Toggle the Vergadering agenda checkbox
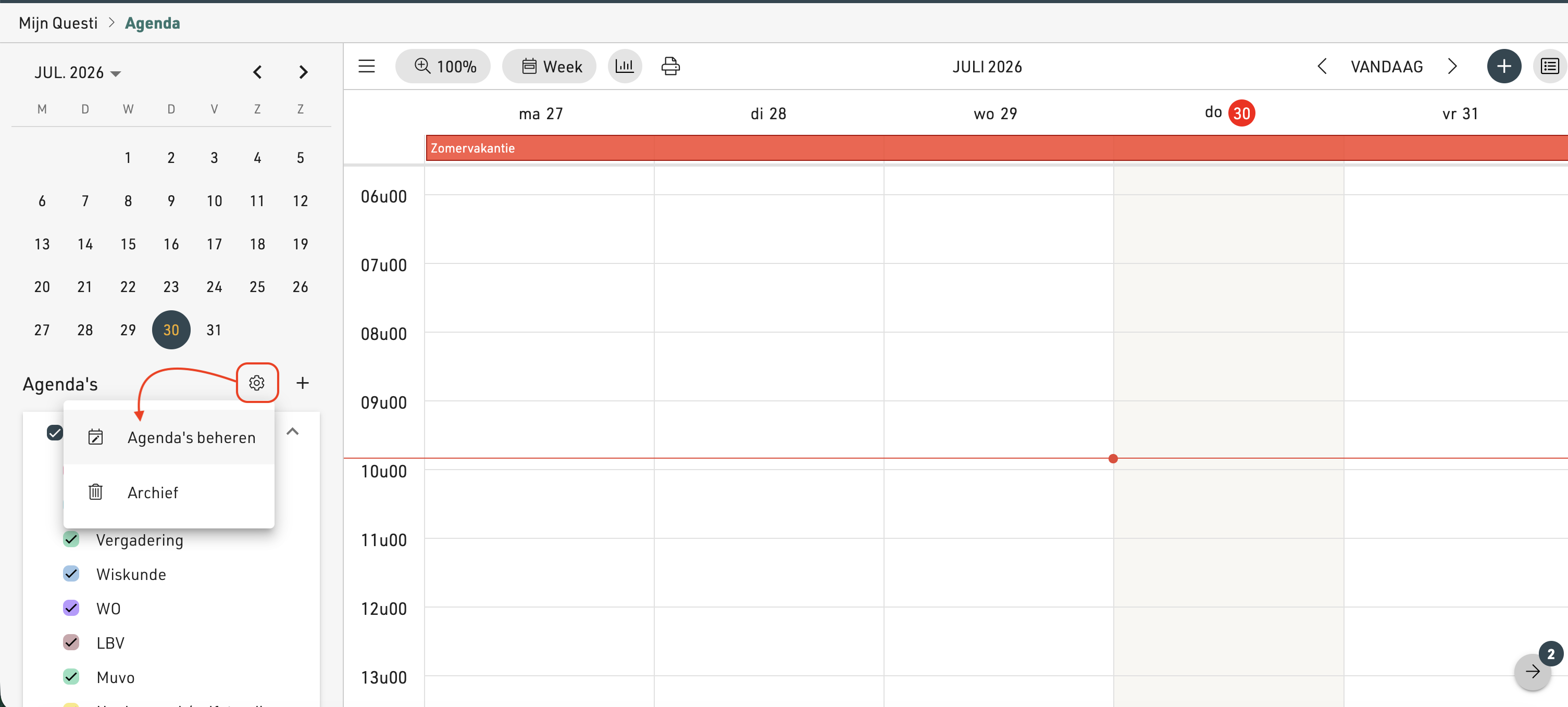This screenshot has width=1568, height=707. coord(71,539)
